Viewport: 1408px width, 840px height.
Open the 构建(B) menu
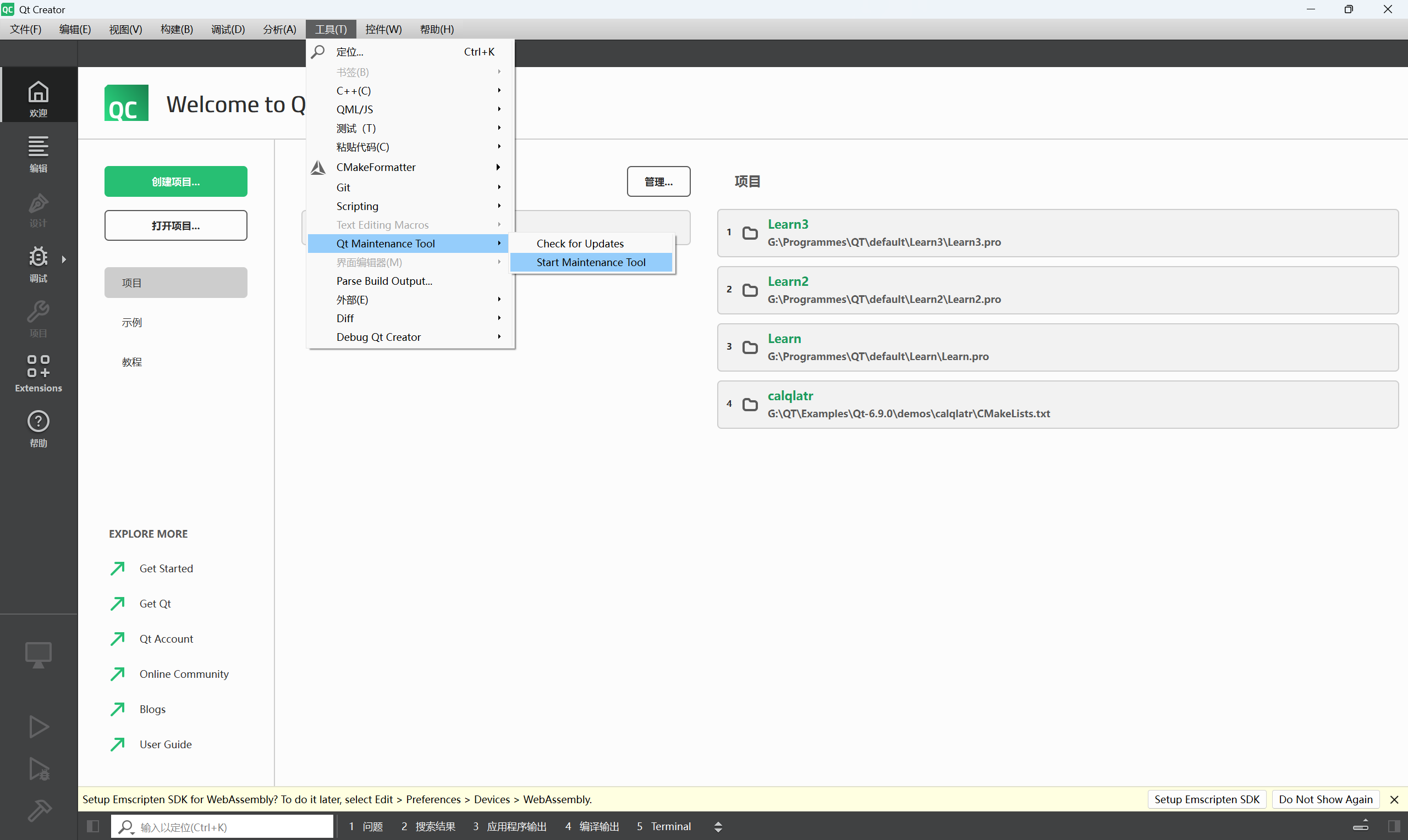pos(177,29)
